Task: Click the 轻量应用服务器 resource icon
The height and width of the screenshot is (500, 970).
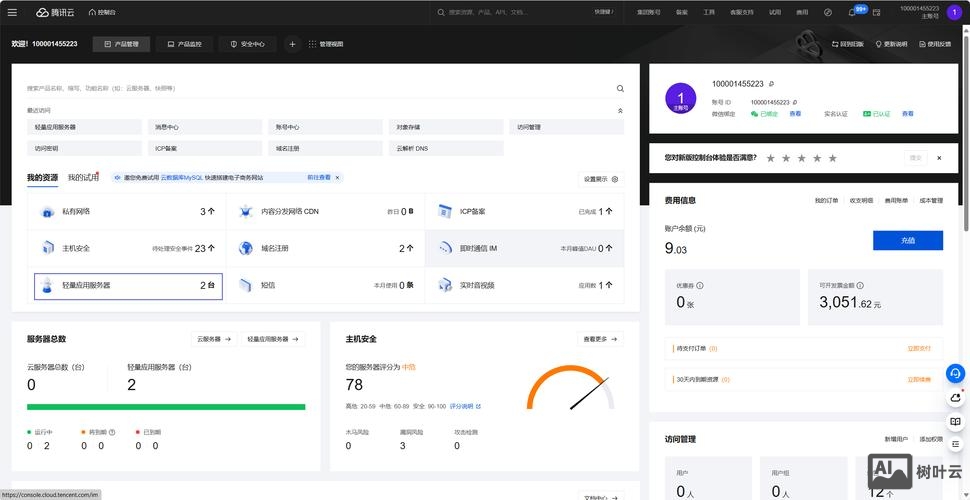Action: pyautogui.click(x=47, y=285)
